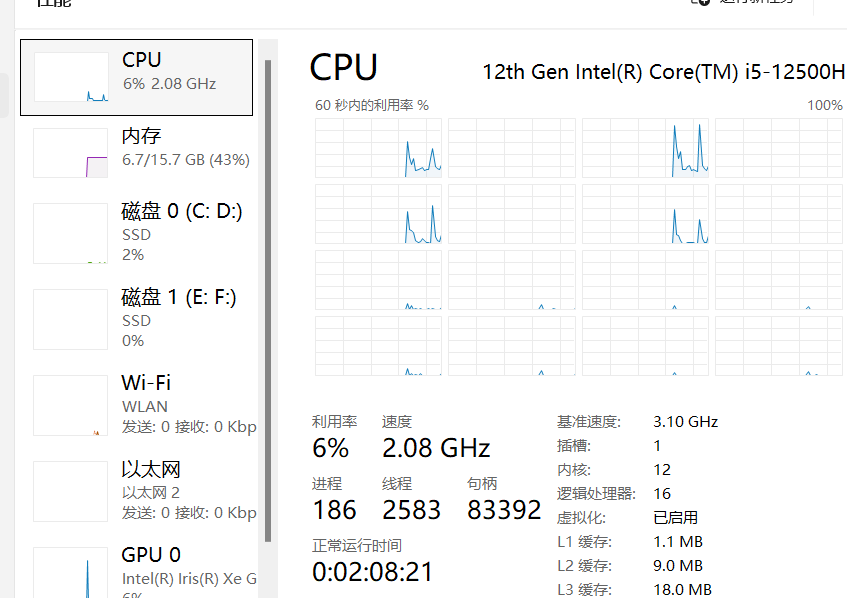This screenshot has height=598, width=847.
Task: Select 磁盘 1 (E: F:) disk entry
Action: point(136,319)
